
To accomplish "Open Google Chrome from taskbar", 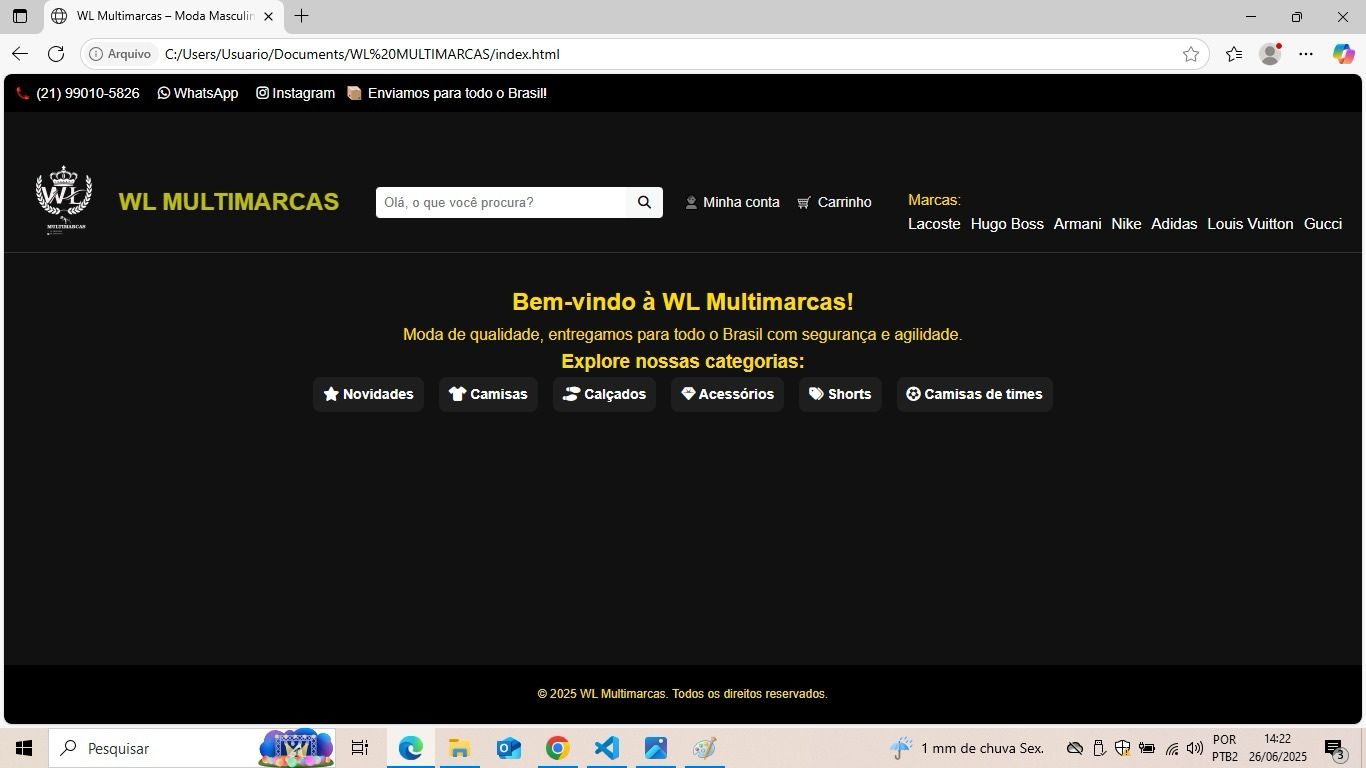I will click(557, 748).
